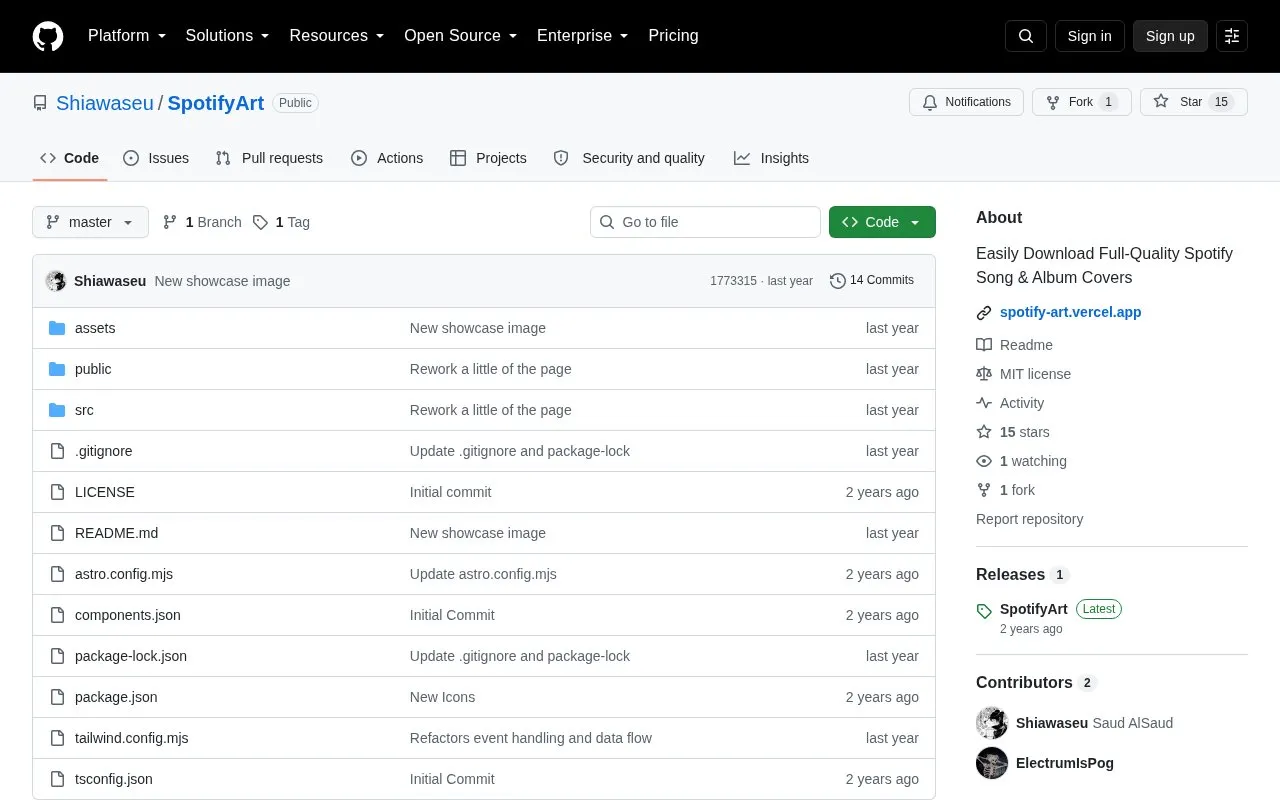Image resolution: width=1280 pixels, height=800 pixels.
Task: Open the Insights tab
Action: (771, 158)
